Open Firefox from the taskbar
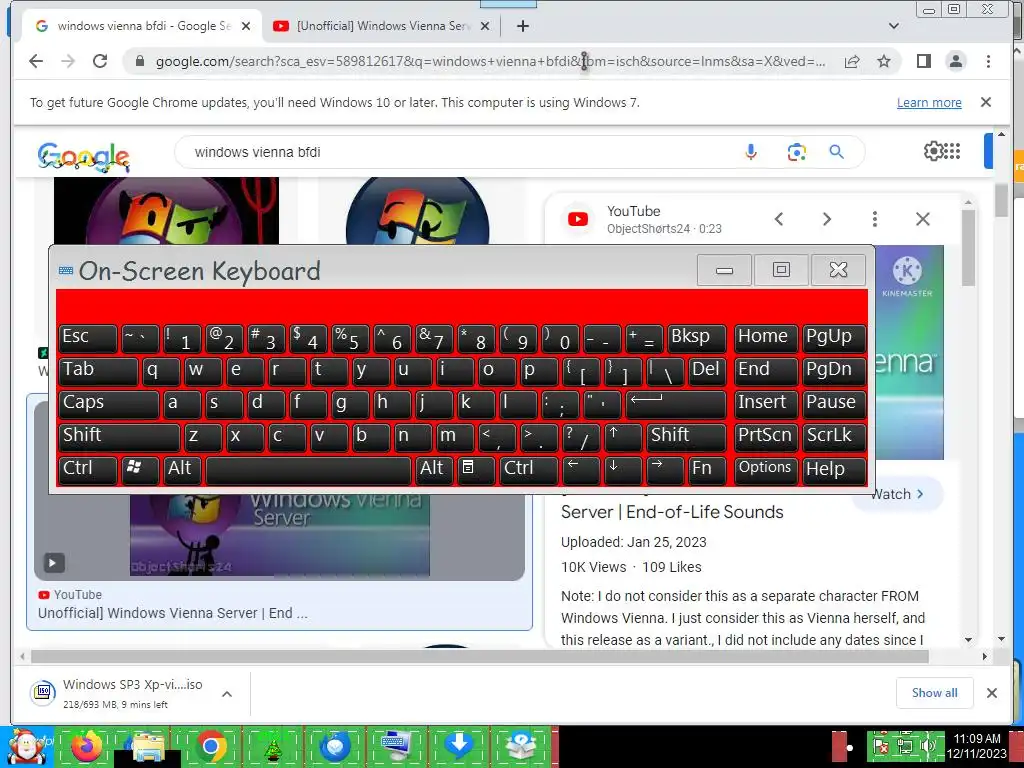Screen dimensions: 1024x768 (x=86, y=746)
